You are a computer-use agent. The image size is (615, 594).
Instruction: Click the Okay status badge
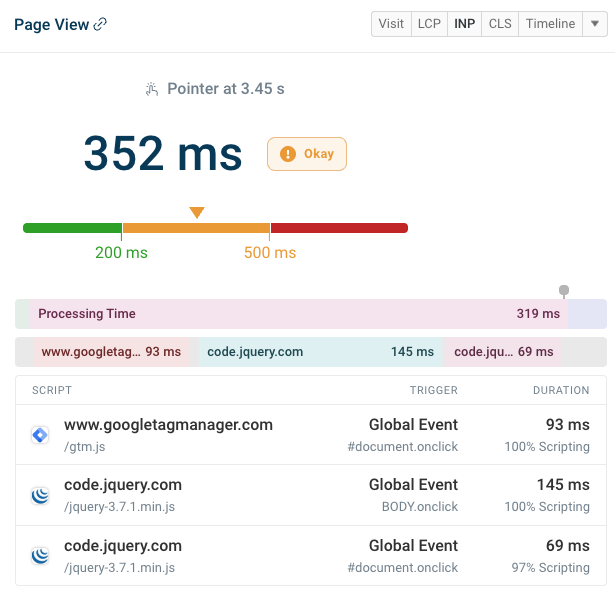[x=307, y=154]
